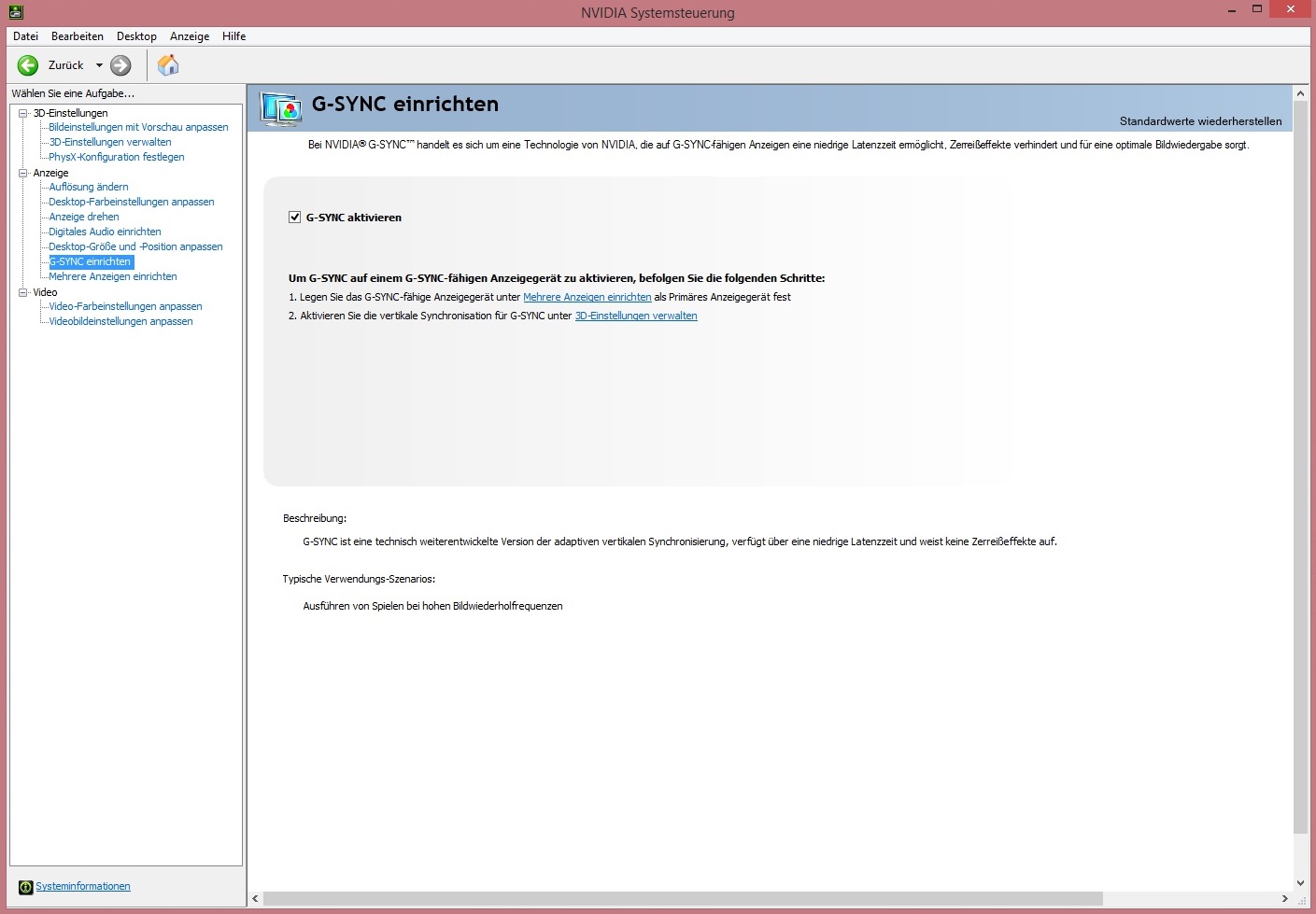Click the horizontal scrollbar thumb
This screenshot has width=1316, height=914.
[x=683, y=898]
